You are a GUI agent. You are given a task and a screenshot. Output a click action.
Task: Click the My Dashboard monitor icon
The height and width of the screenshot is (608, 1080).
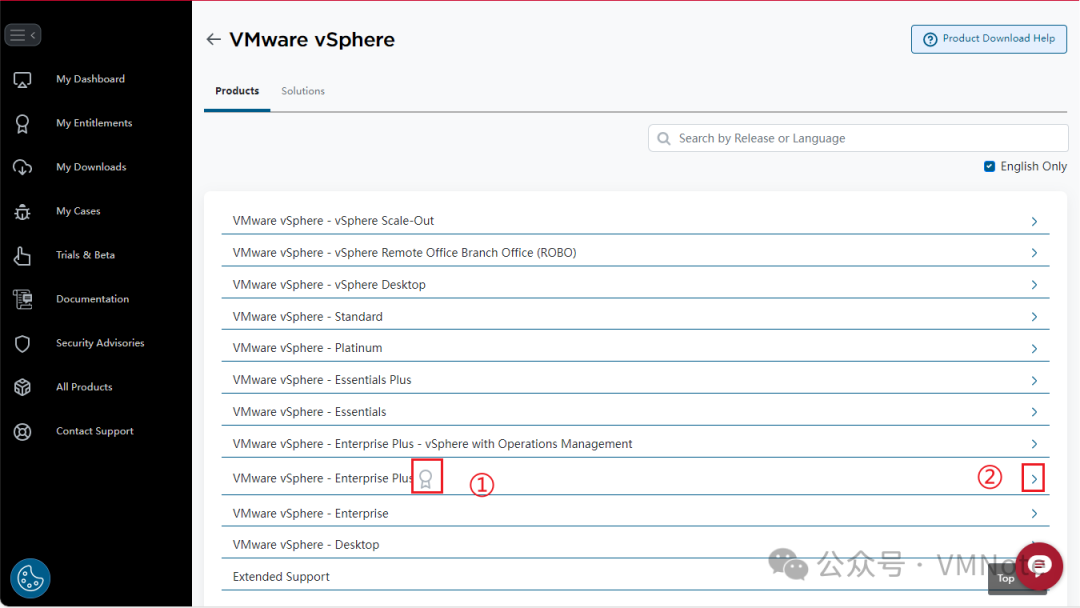(x=22, y=80)
